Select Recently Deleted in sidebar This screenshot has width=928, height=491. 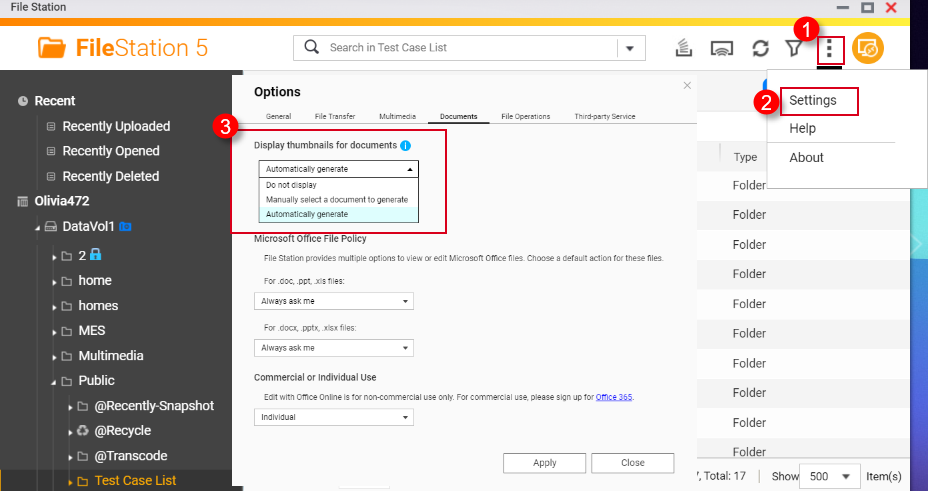[110, 176]
